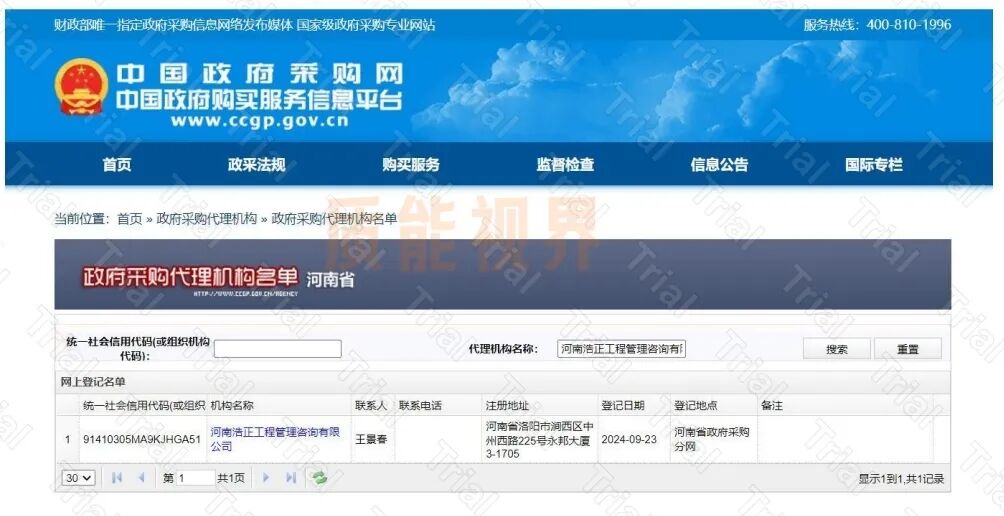Click the previous page arrow icon

point(141,478)
